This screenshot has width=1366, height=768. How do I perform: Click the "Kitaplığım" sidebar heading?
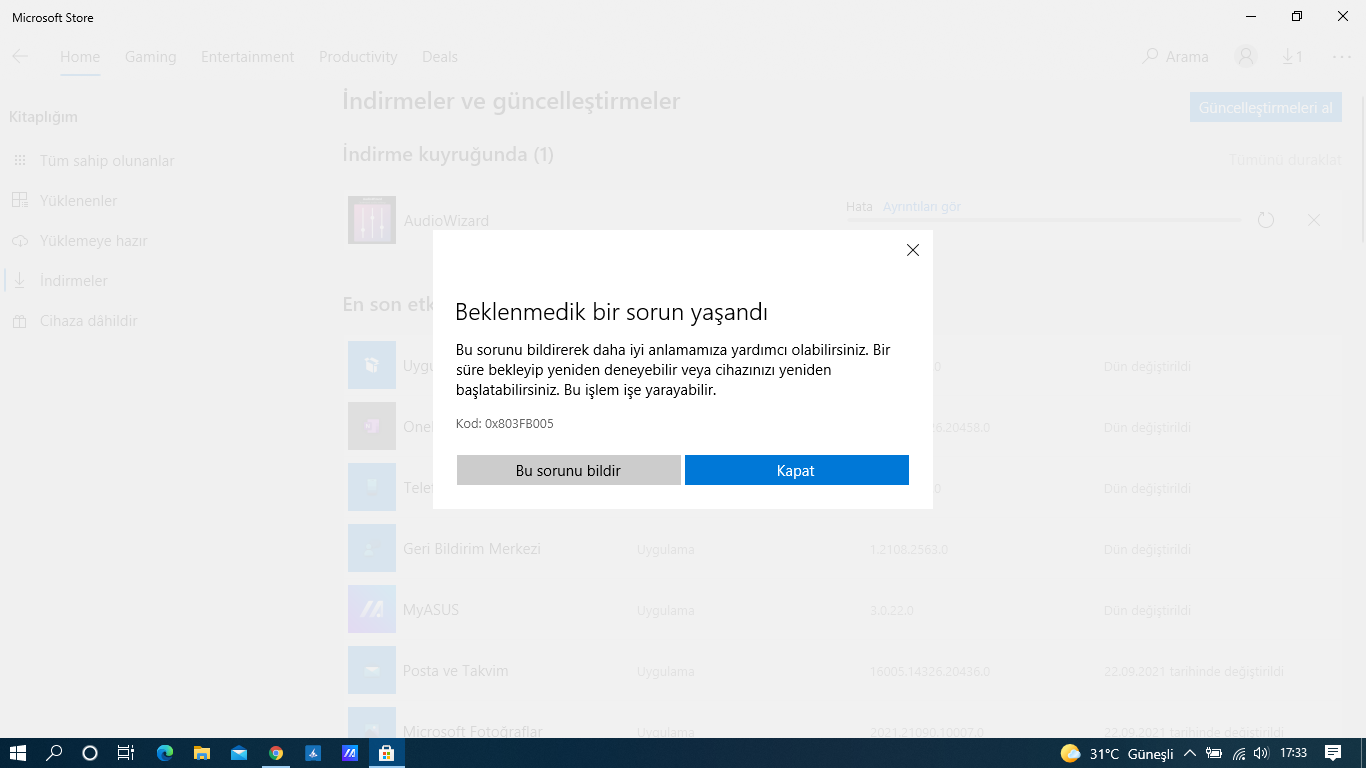pos(43,117)
